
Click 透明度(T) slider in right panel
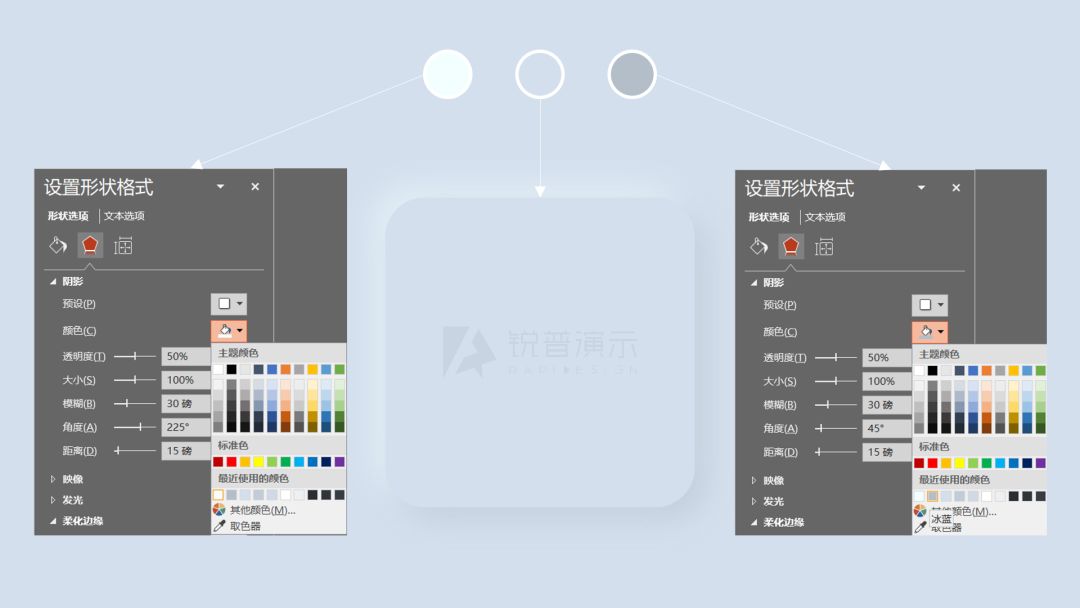(836, 357)
